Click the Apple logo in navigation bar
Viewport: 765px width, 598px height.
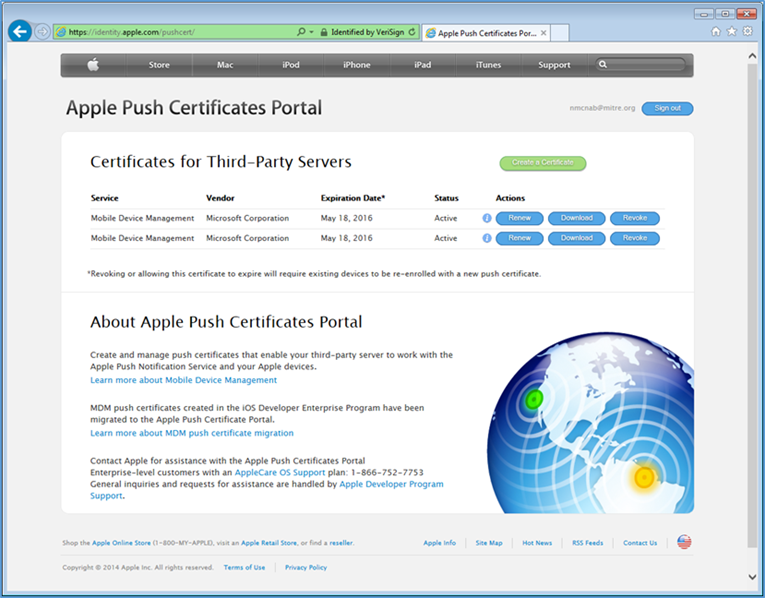[x=93, y=65]
